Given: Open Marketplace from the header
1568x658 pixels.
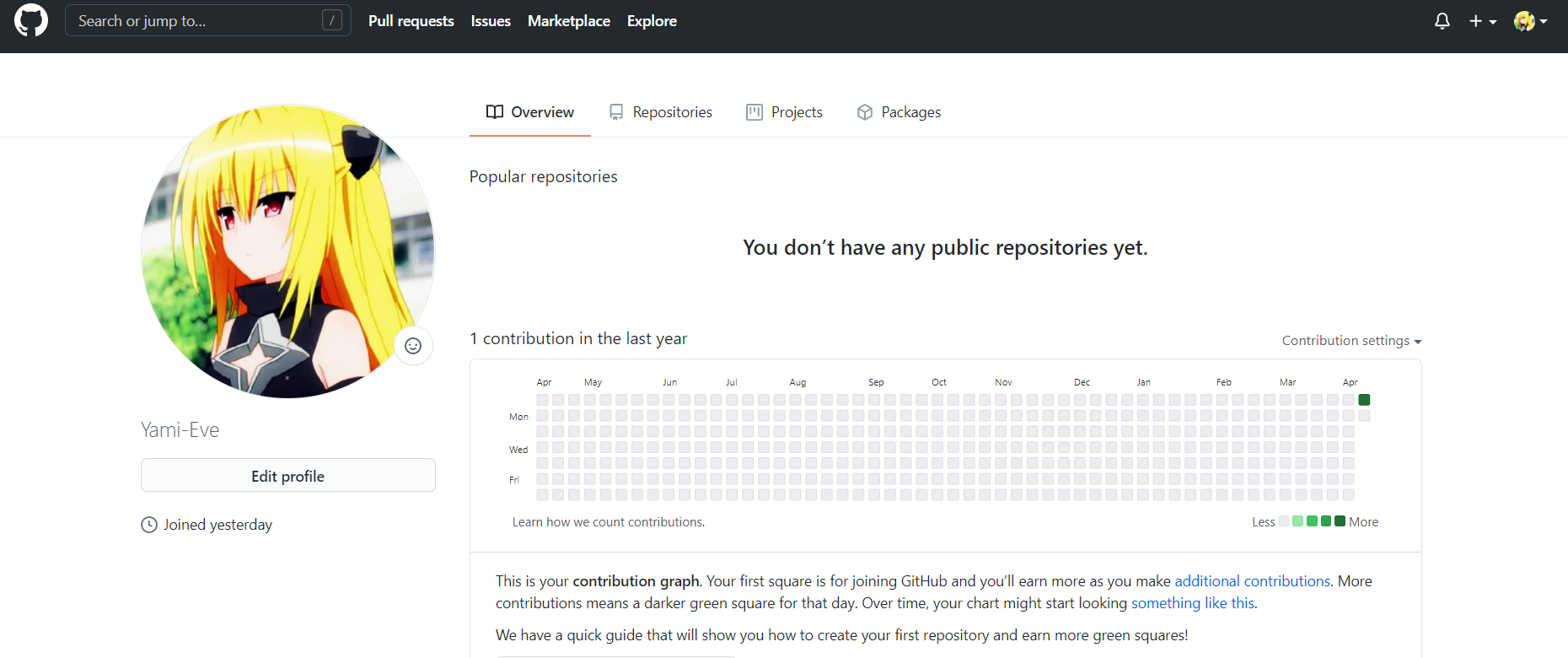Looking at the screenshot, I should click(x=569, y=21).
